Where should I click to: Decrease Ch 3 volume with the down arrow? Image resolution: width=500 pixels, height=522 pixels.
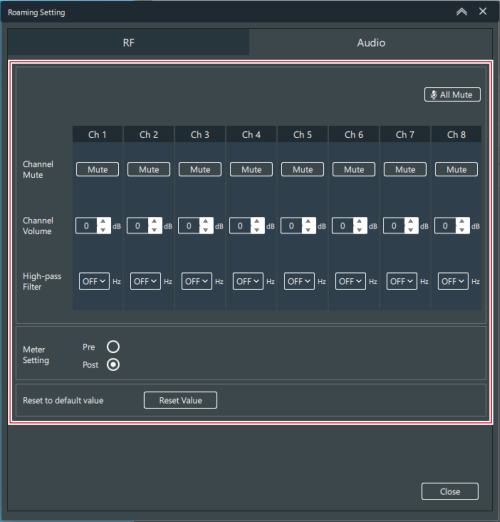206,230
